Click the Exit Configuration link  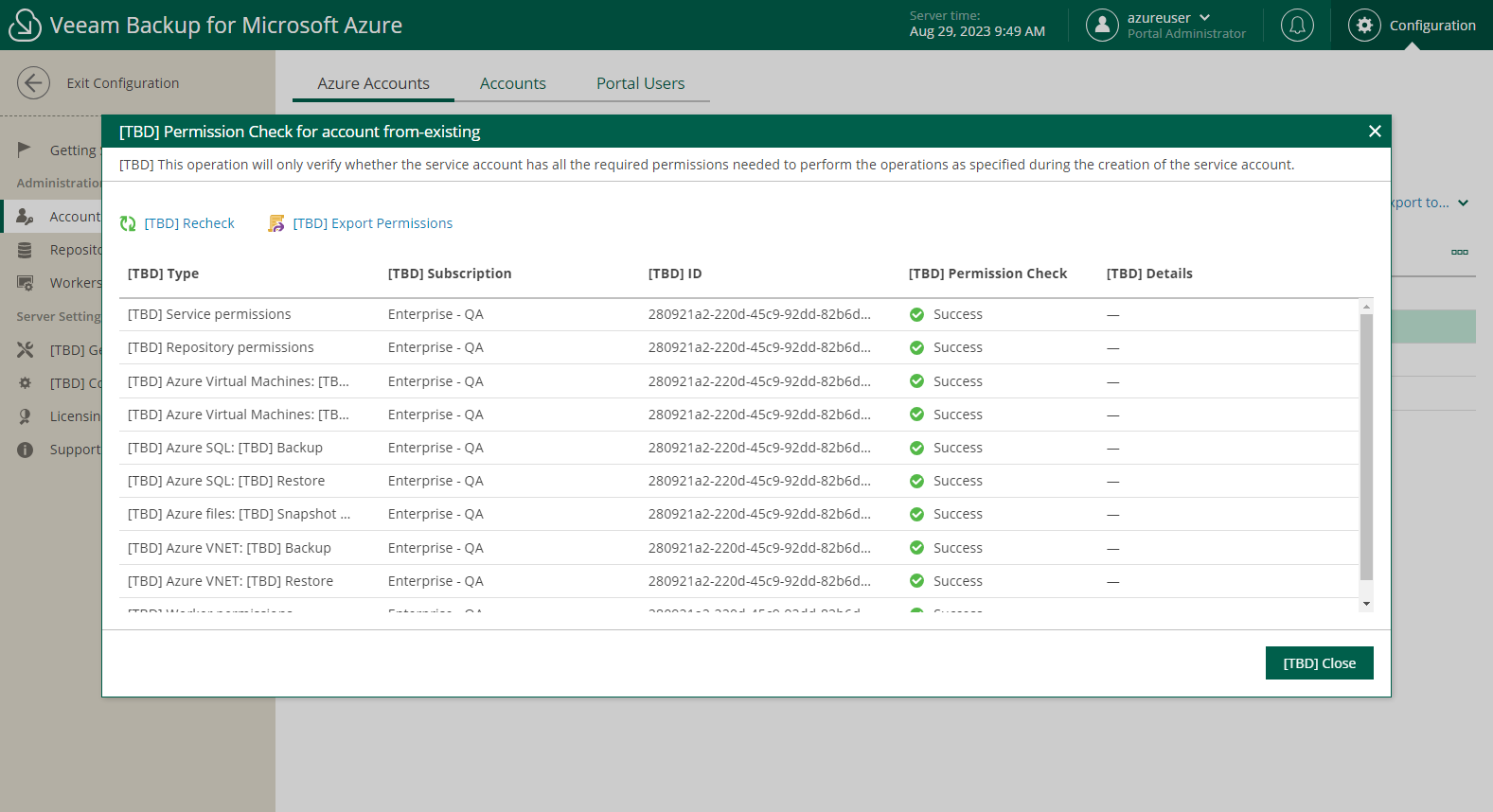(x=123, y=83)
